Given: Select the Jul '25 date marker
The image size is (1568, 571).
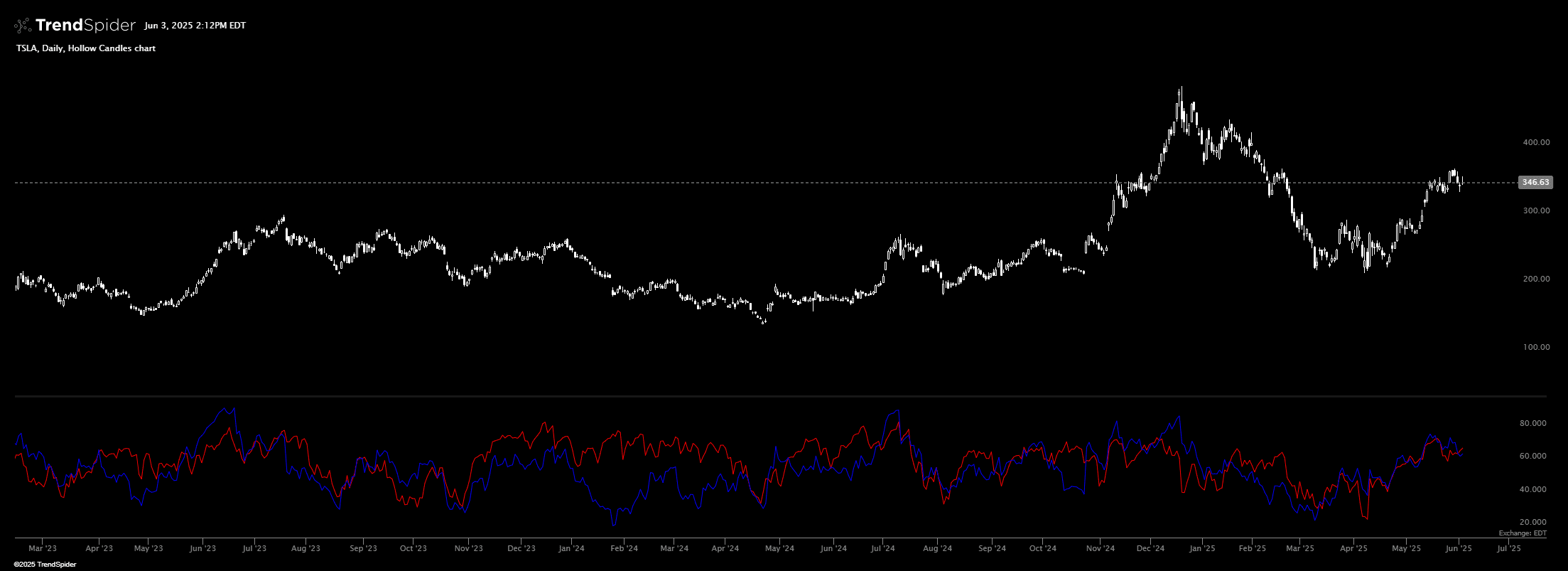Looking at the screenshot, I should (x=1505, y=548).
